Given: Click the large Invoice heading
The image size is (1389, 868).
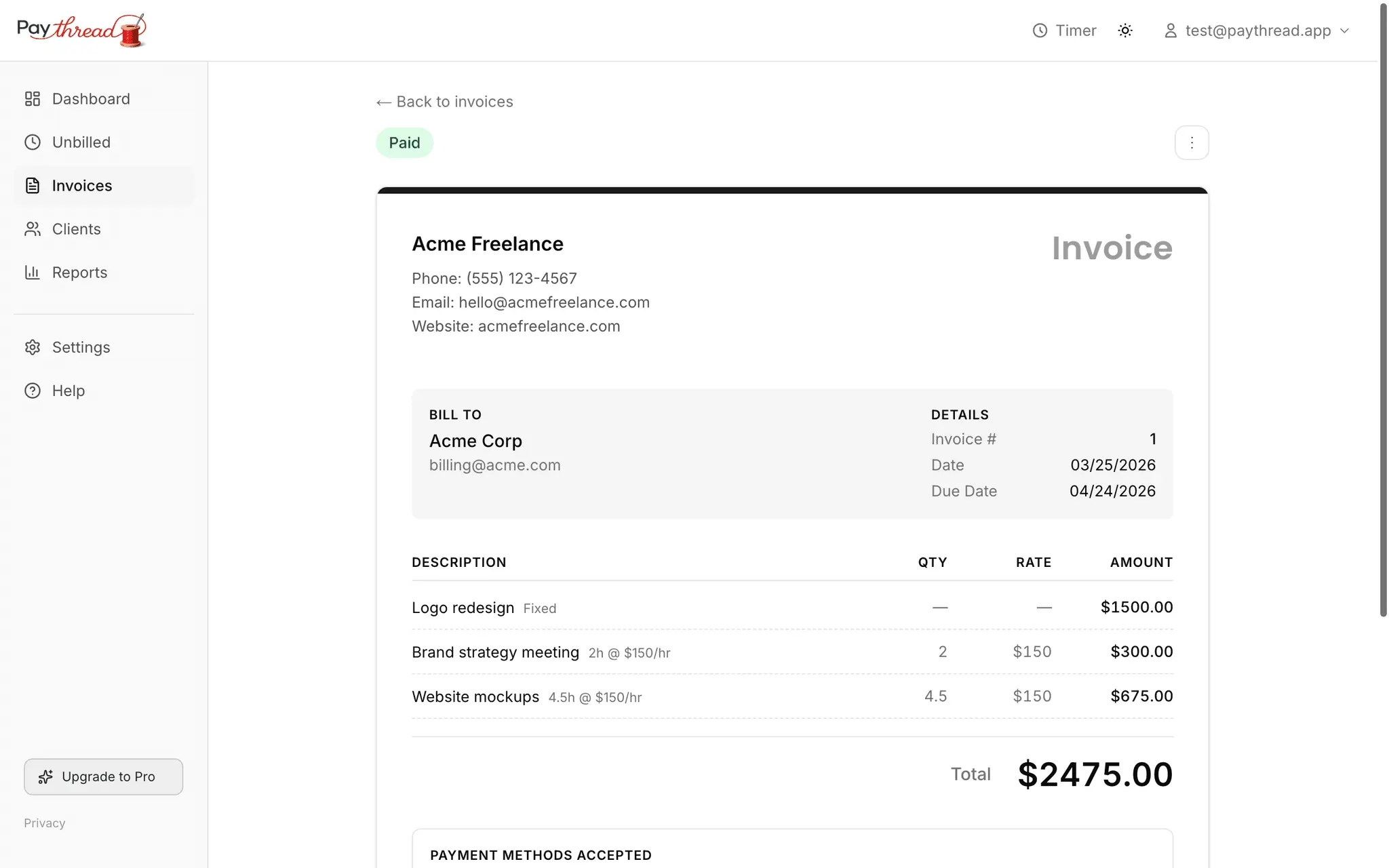Looking at the screenshot, I should click(x=1112, y=248).
